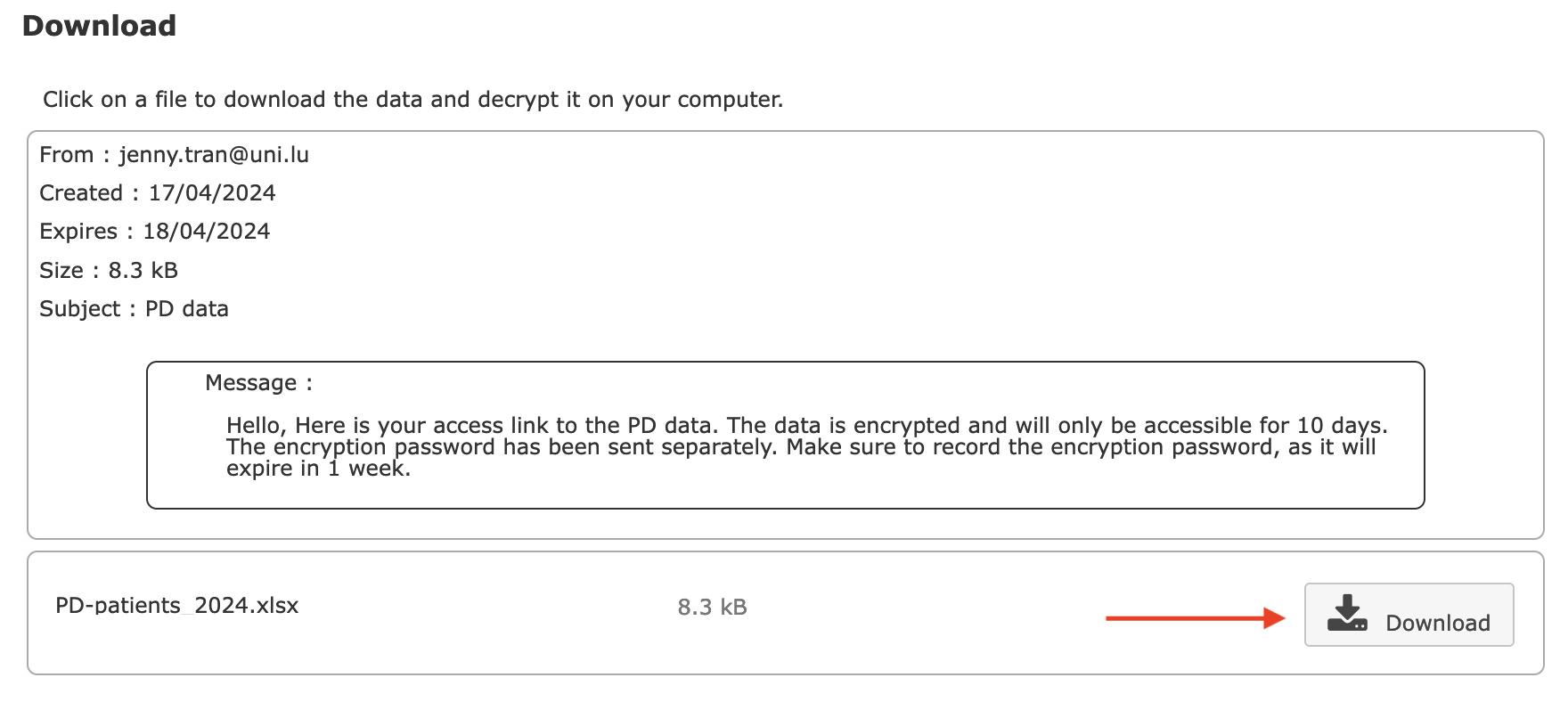Click the Subject field label
The image size is (1568, 702).
80,309
